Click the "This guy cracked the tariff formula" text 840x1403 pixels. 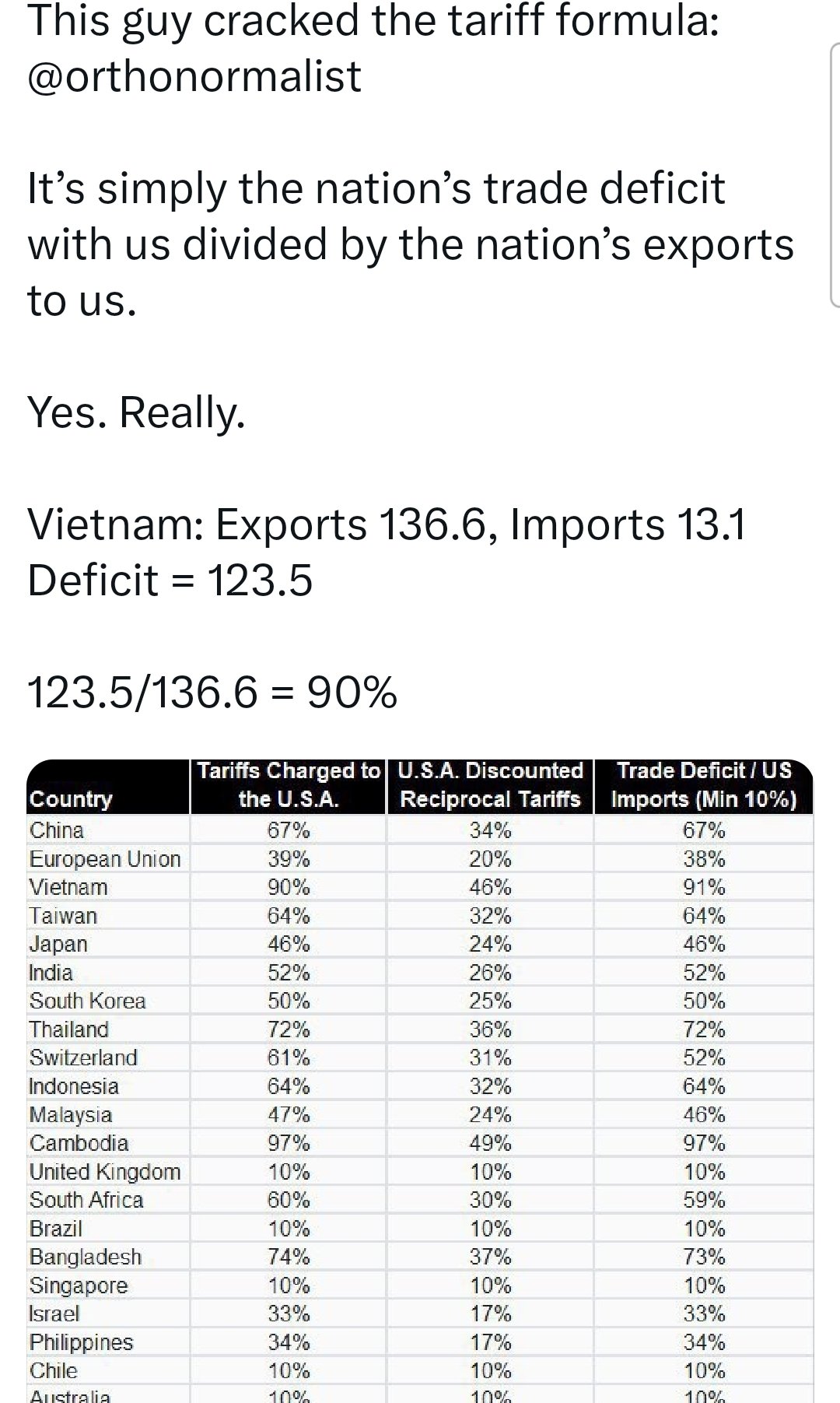[x=373, y=21]
